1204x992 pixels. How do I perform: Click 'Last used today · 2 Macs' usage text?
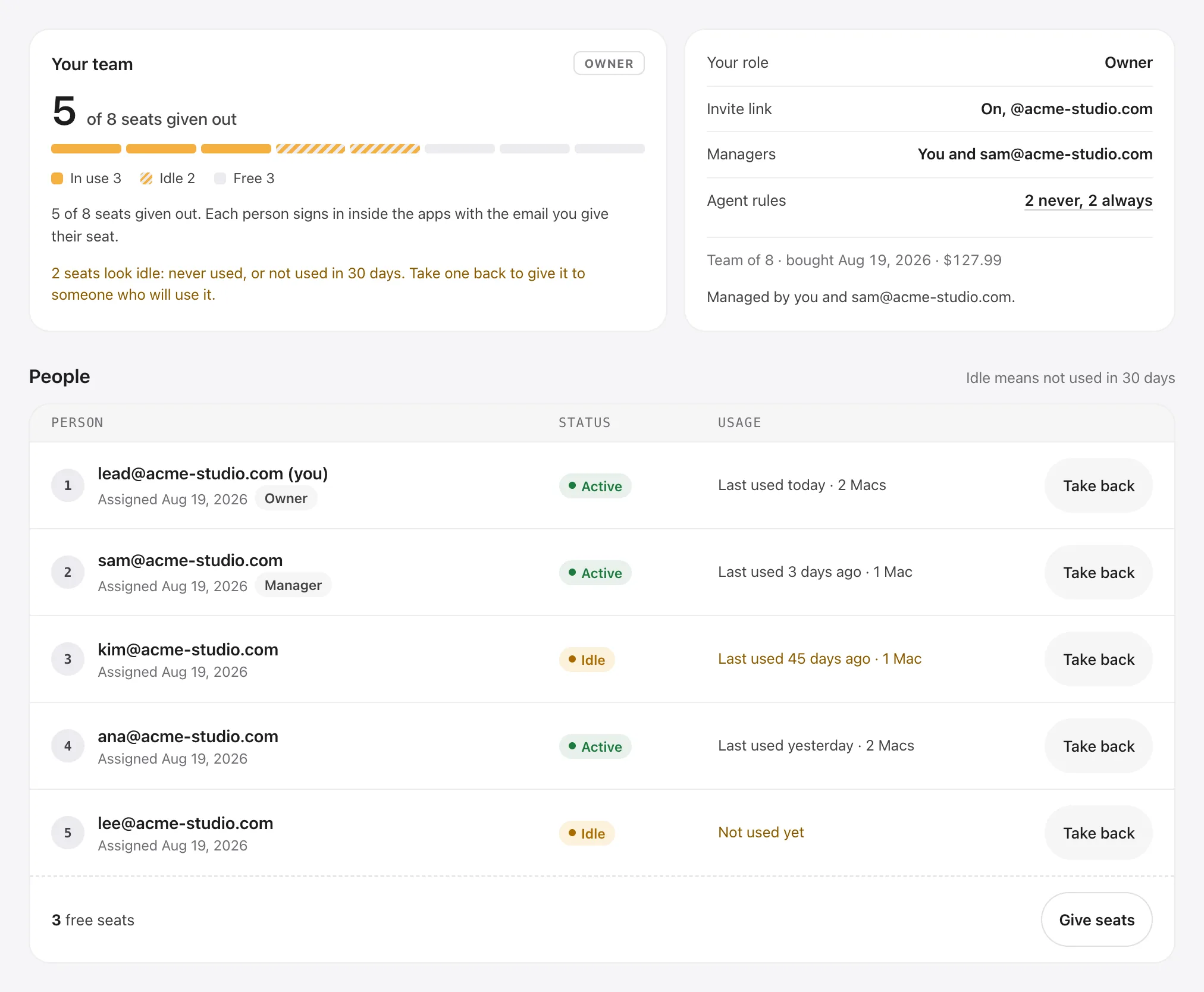pos(802,485)
